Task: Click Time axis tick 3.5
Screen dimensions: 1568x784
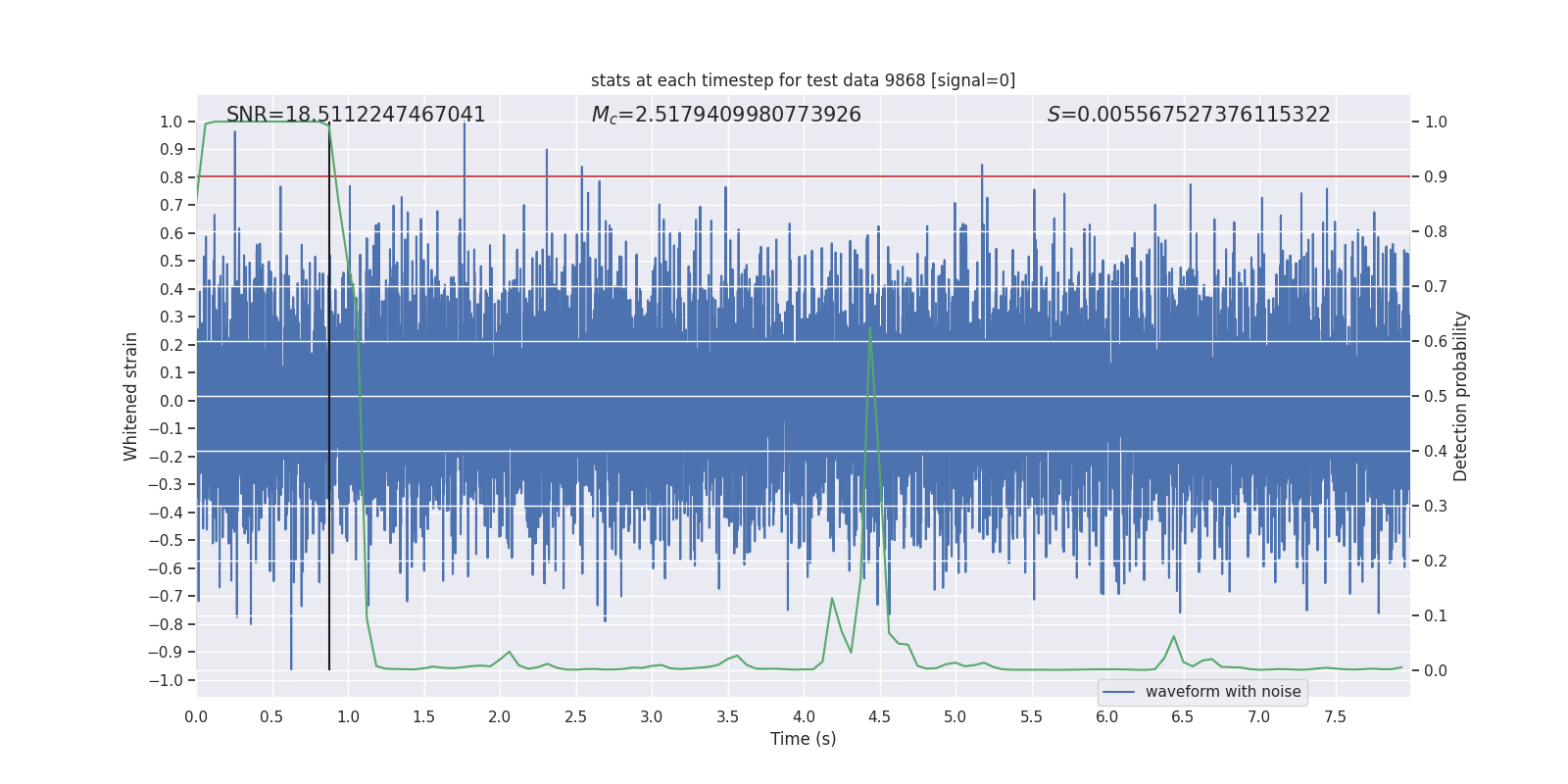Action: point(727,717)
